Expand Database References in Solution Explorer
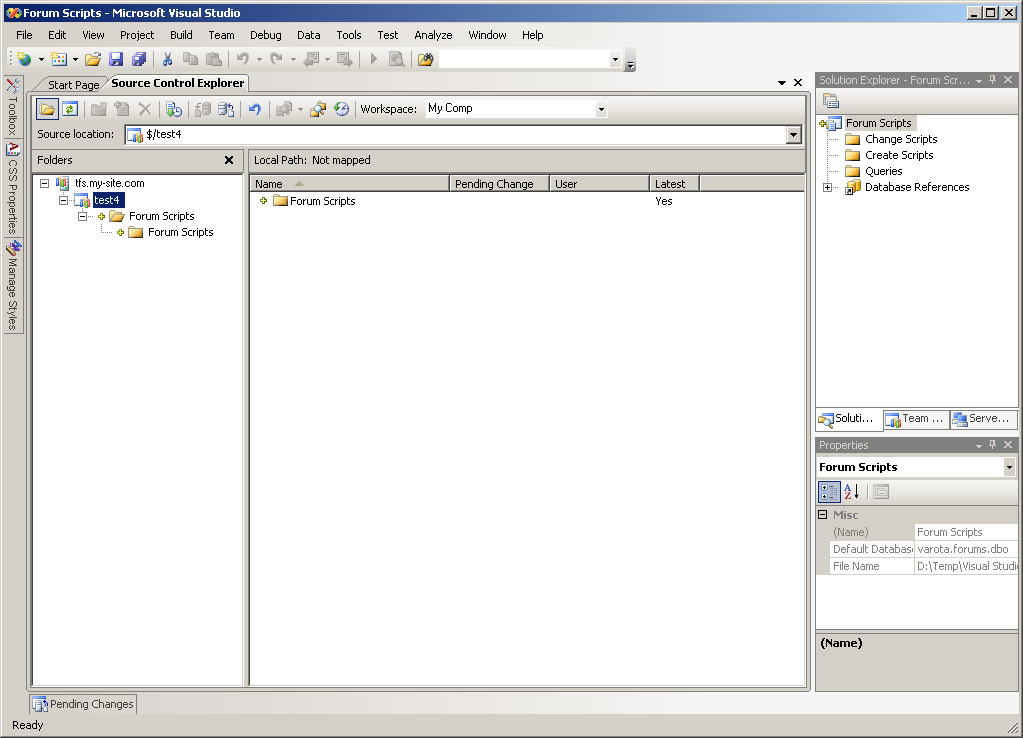 (x=827, y=187)
